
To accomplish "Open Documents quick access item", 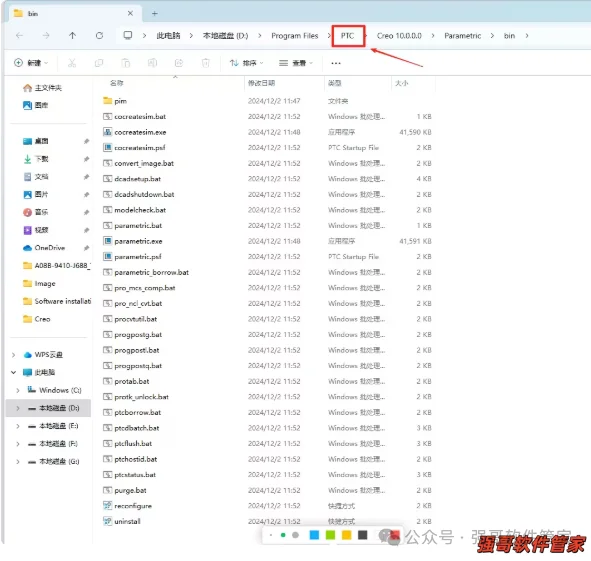I will point(35,177).
